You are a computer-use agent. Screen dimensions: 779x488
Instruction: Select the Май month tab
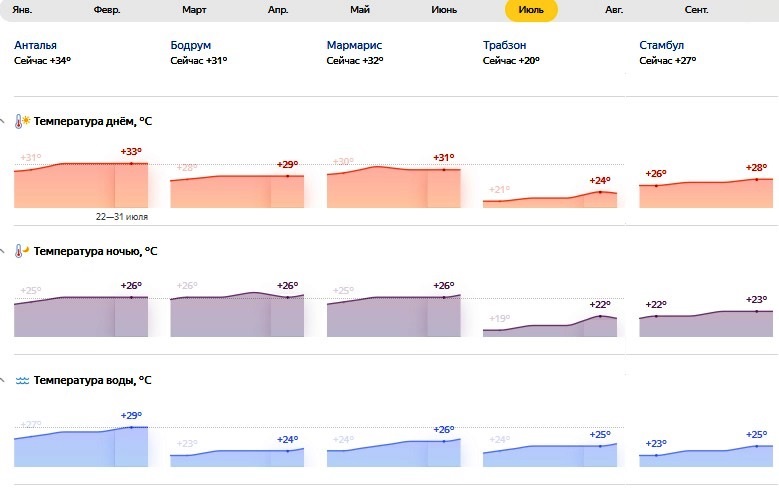point(360,10)
